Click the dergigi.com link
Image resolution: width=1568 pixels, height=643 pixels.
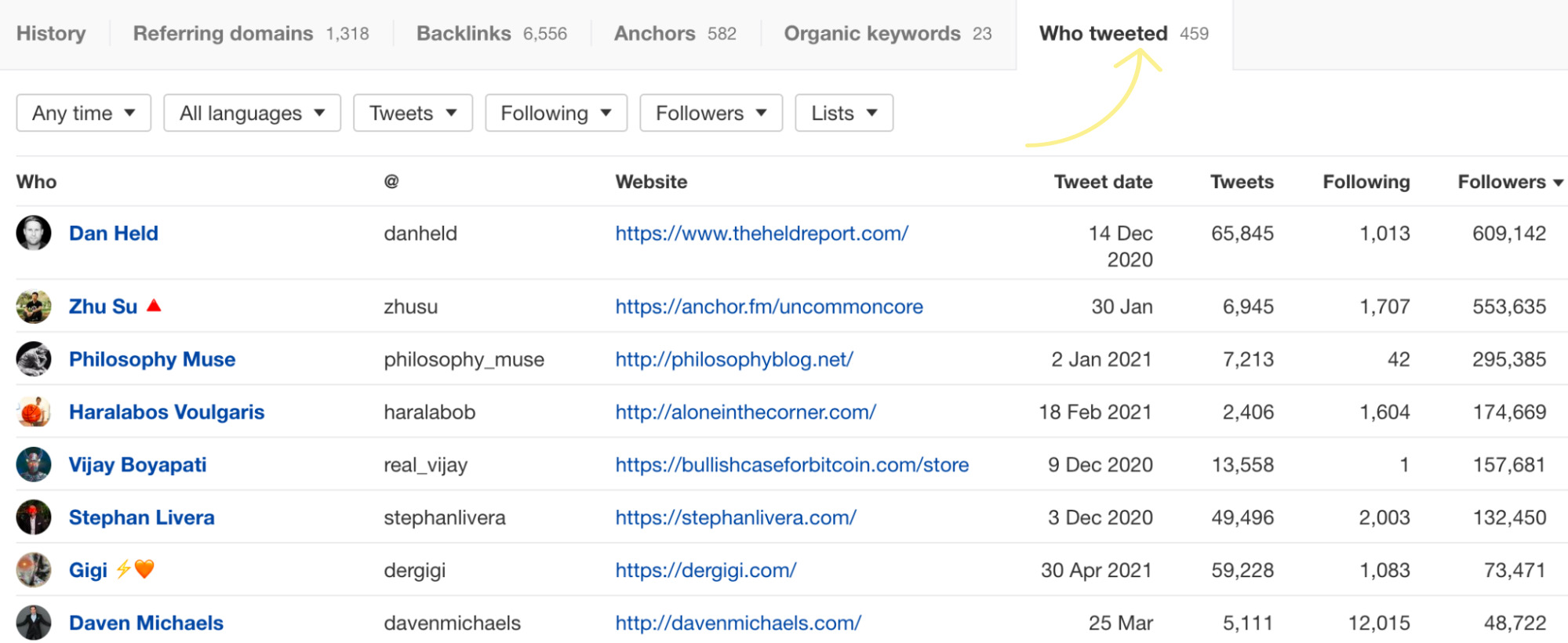click(704, 569)
